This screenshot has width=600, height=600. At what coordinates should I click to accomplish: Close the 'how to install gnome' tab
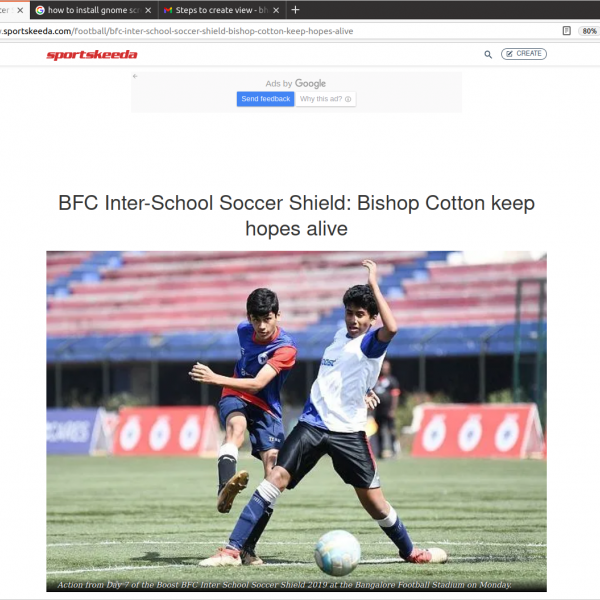pyautogui.click(x=148, y=10)
